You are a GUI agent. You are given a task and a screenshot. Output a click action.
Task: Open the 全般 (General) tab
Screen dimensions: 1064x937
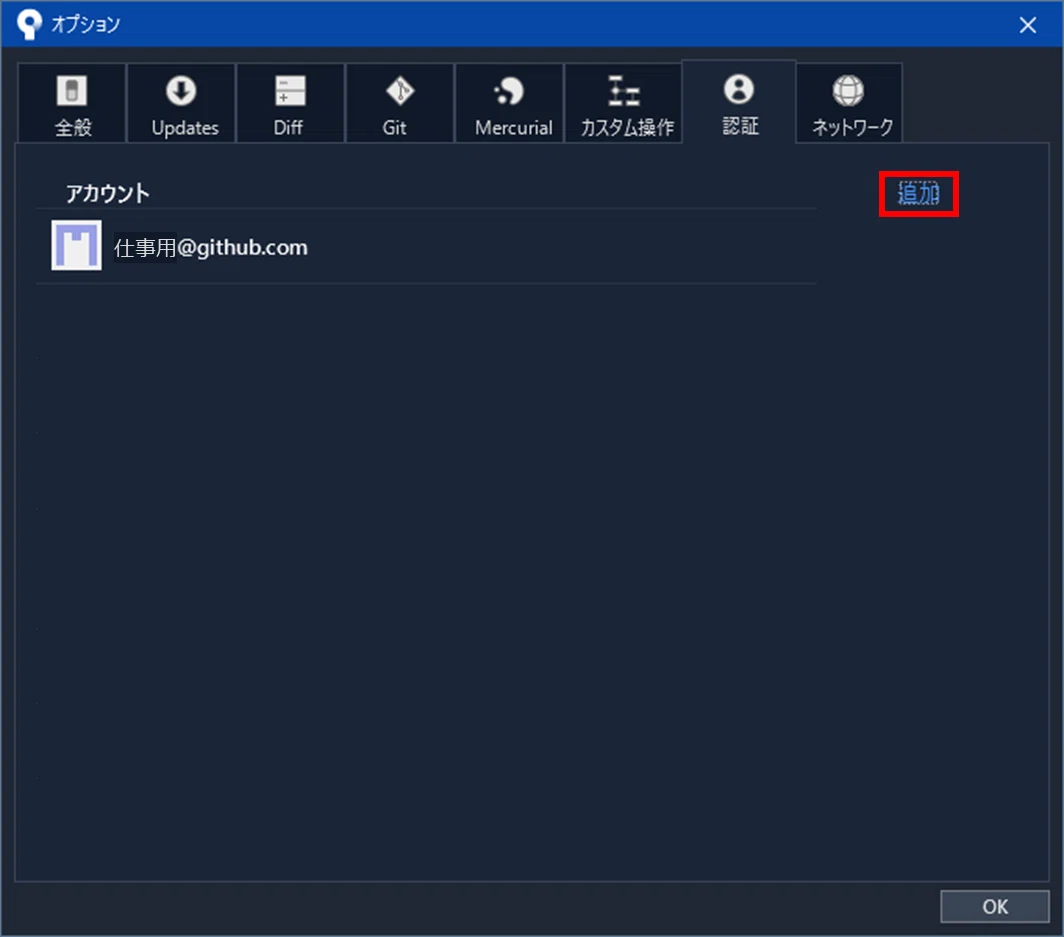72,104
